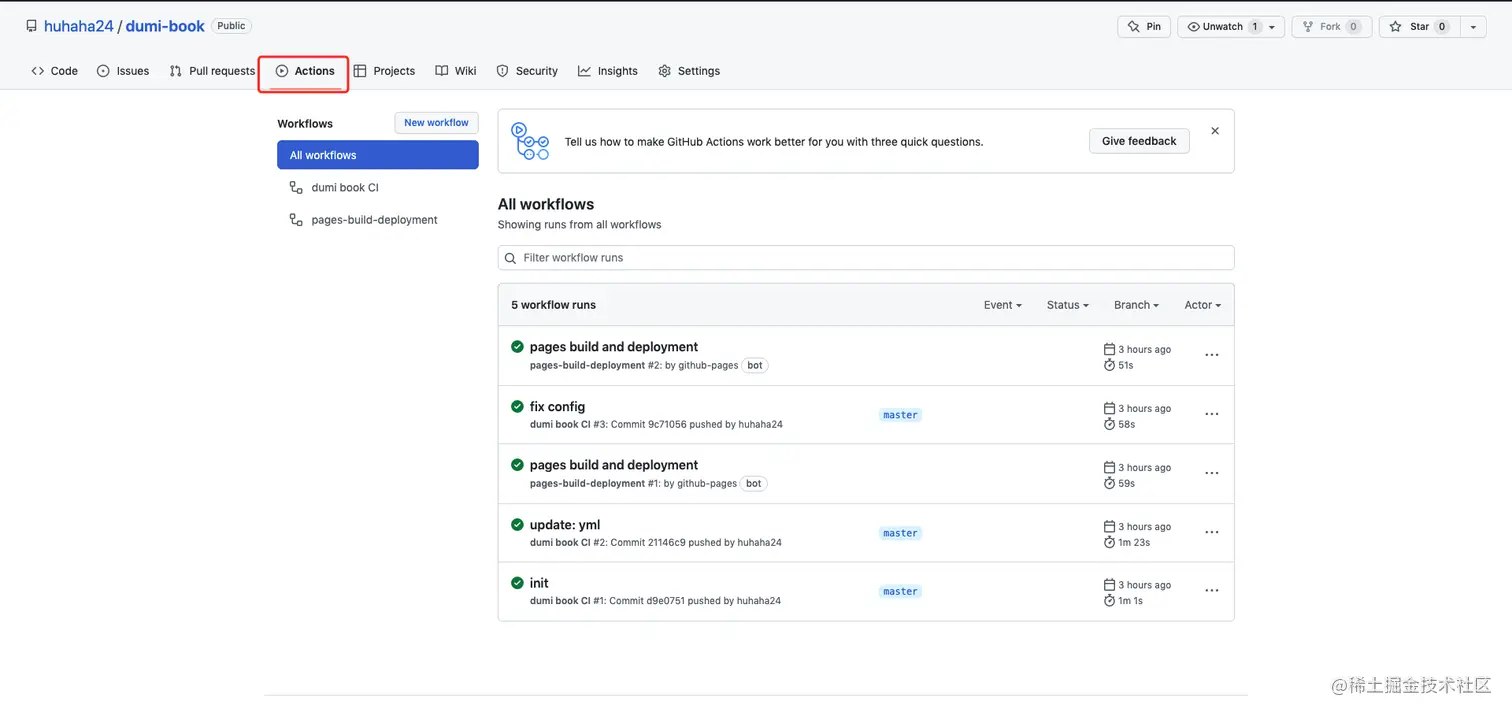Dismiss the feedback banner with X icon
Screen dimensions: 1512x716
pos(1215,131)
